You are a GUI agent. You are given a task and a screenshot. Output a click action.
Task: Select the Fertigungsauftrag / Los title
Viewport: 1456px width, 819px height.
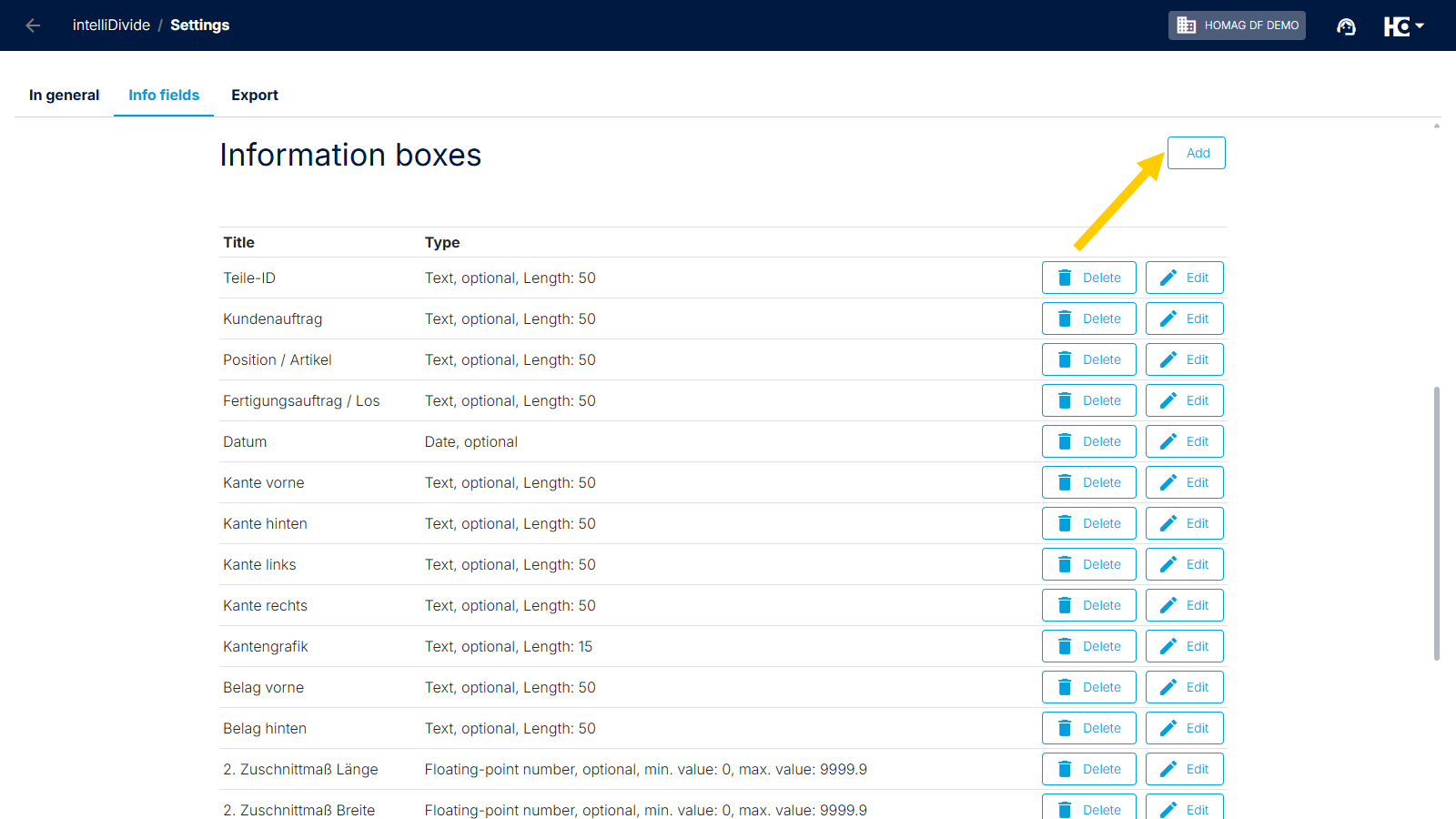pyautogui.click(x=301, y=400)
